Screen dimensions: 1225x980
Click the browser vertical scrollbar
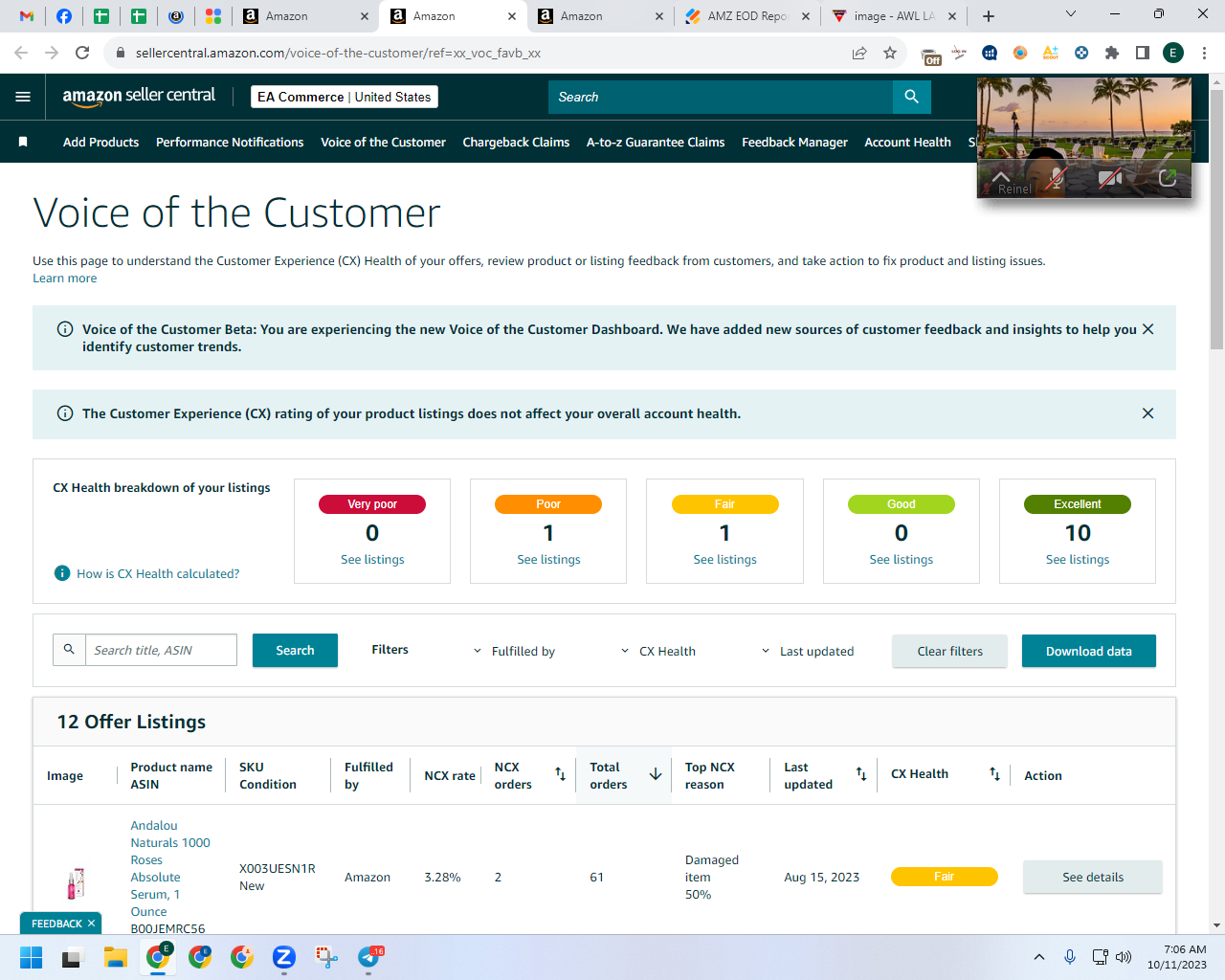(1216, 220)
